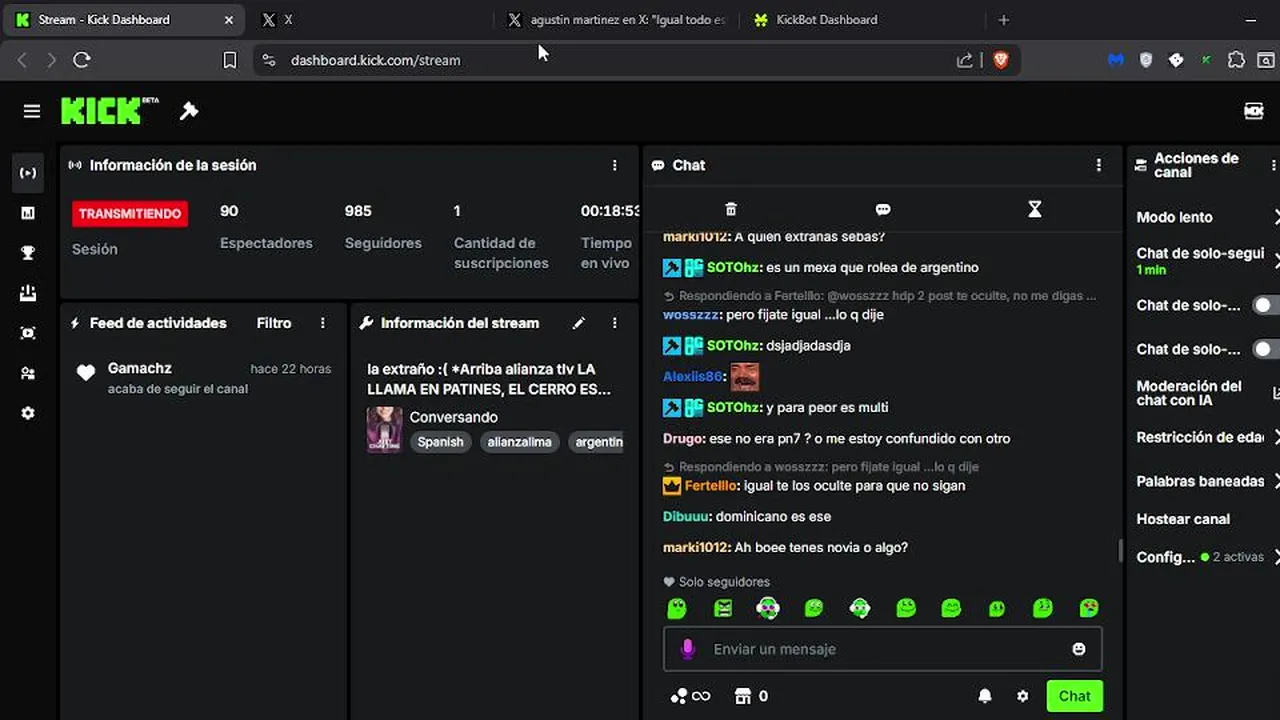Image resolution: width=1280 pixels, height=720 pixels.
Task: Open the capture frame icon in the sidebar
Action: (x=28, y=333)
